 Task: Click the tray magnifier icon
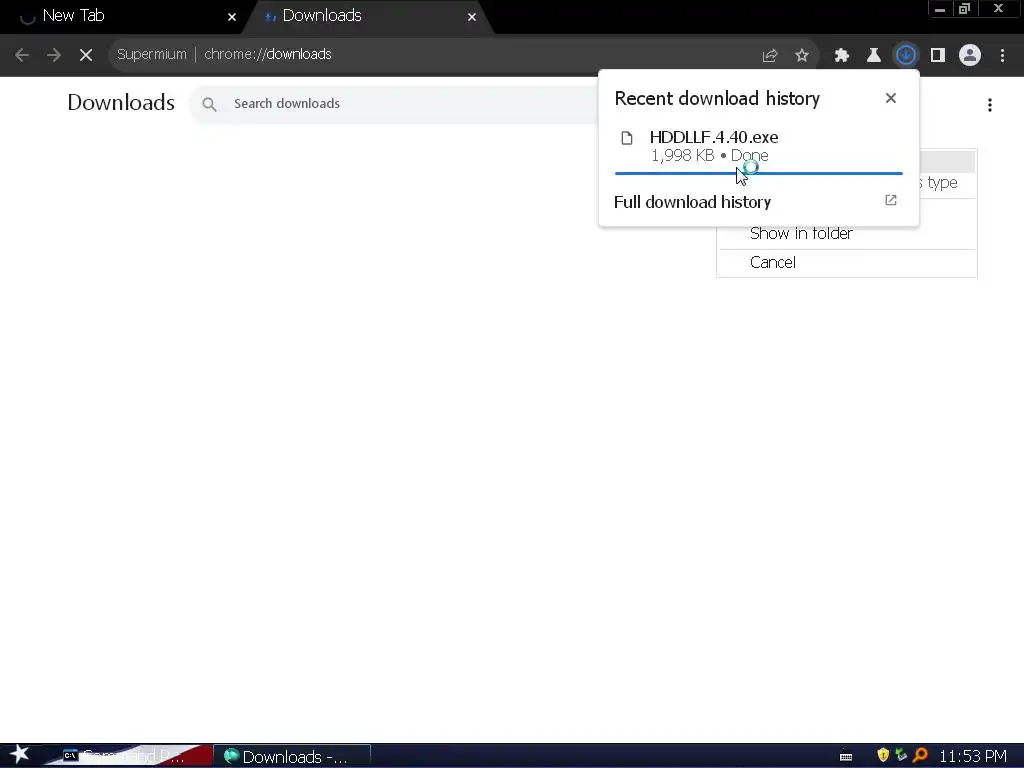[920, 756]
